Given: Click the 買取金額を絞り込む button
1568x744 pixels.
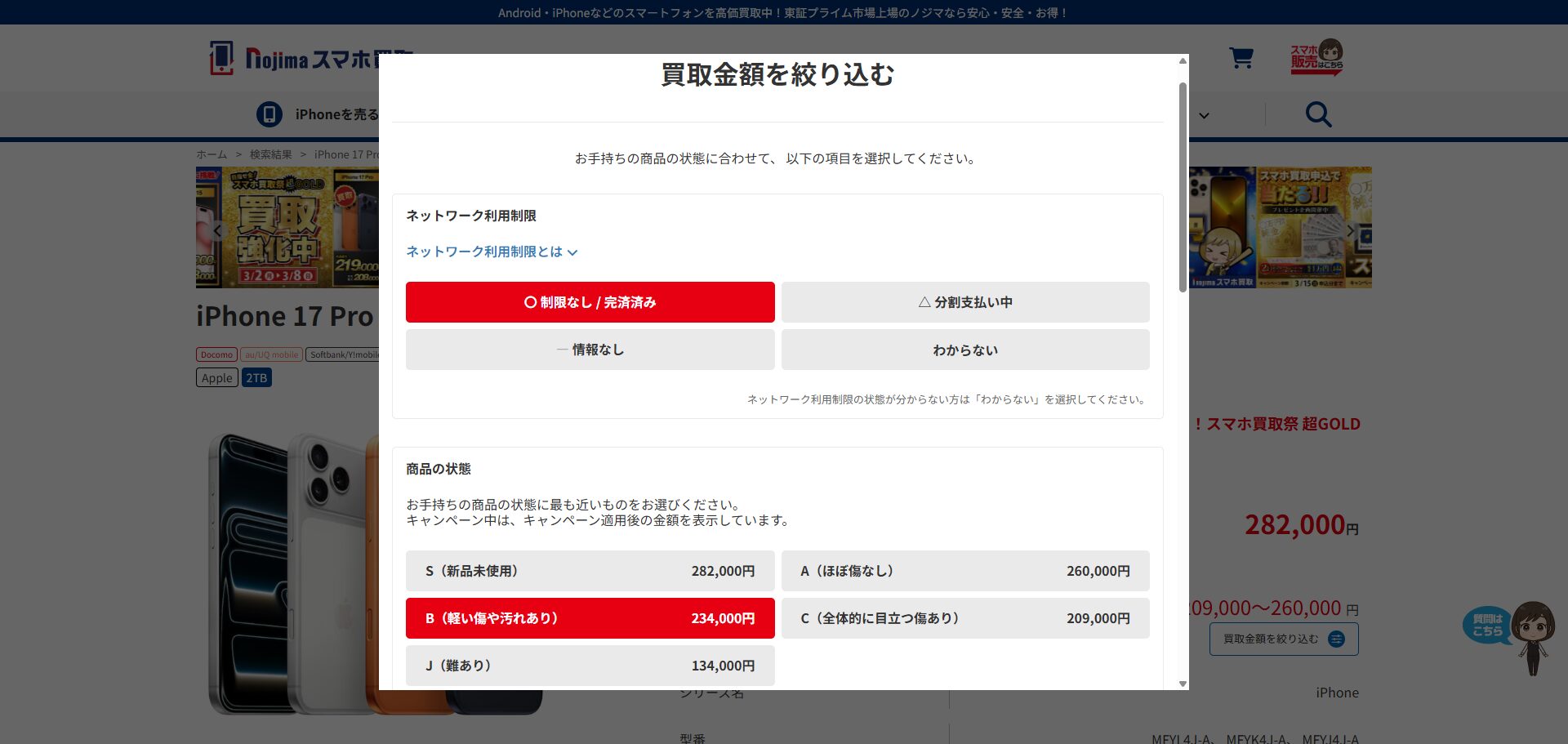Looking at the screenshot, I should coord(1283,639).
